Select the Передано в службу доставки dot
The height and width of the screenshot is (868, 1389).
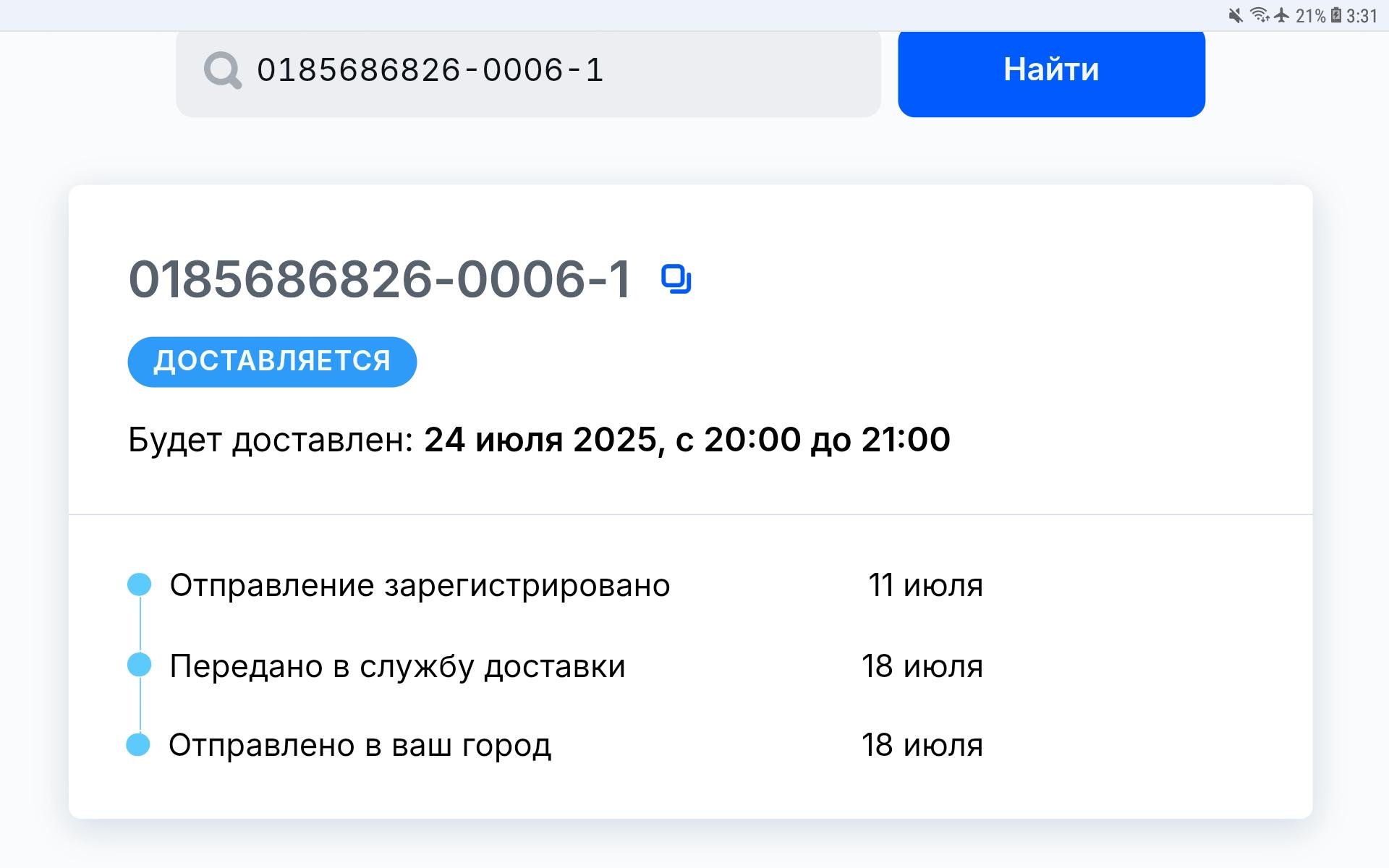pyautogui.click(x=139, y=665)
